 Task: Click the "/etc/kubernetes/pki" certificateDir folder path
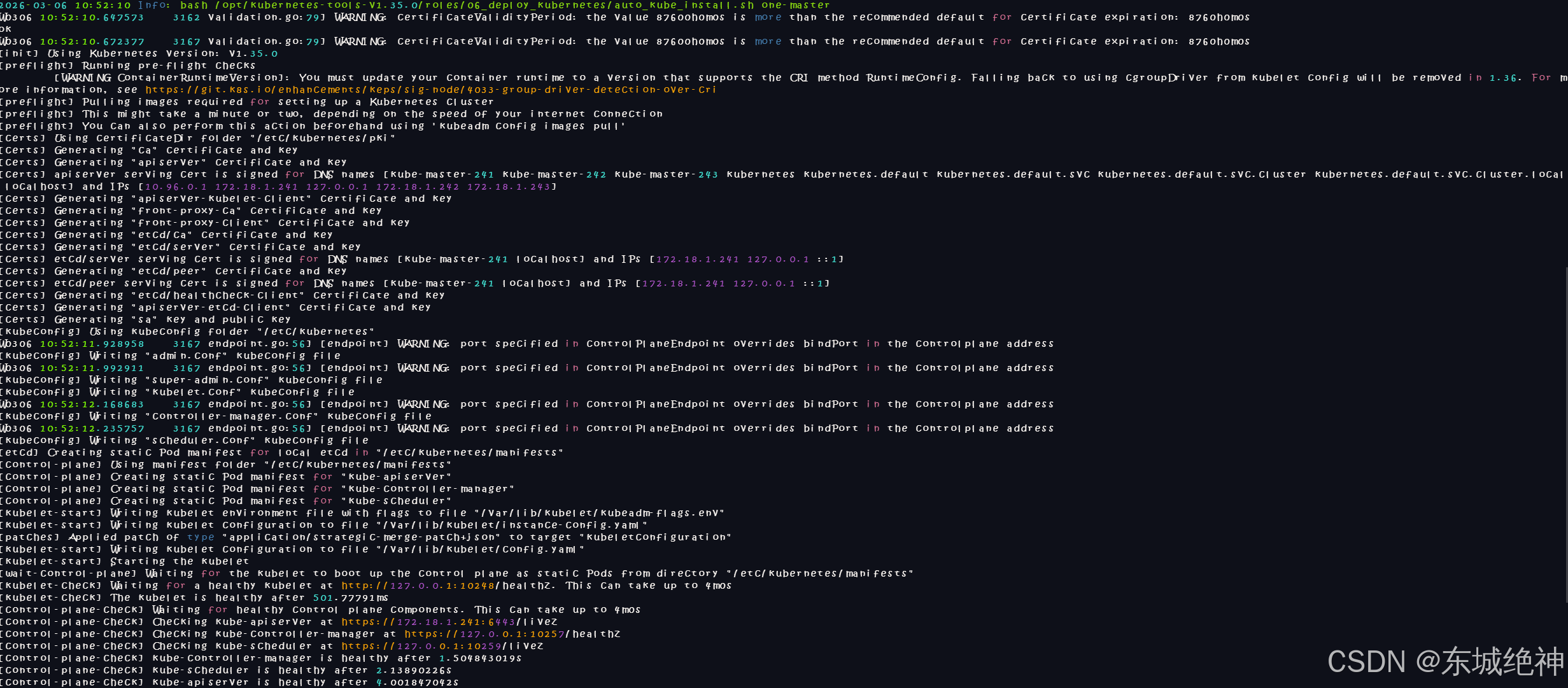[323, 138]
